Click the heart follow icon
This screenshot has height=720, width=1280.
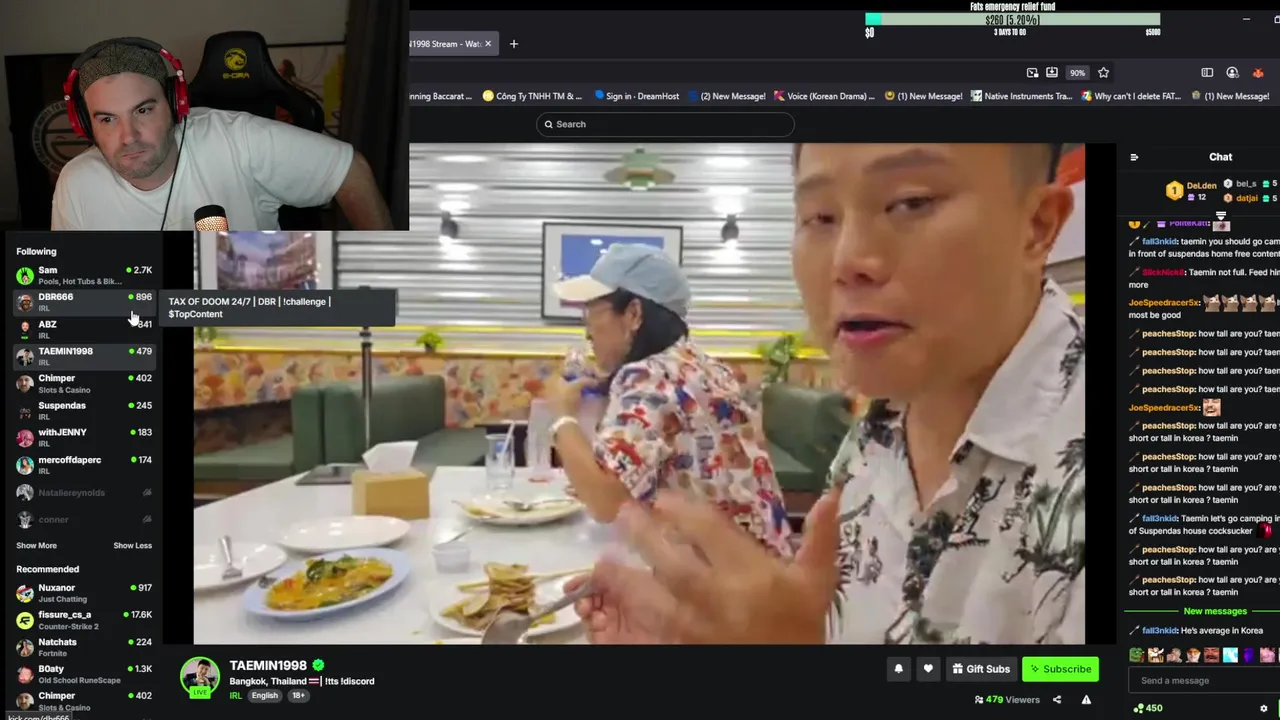[928, 669]
